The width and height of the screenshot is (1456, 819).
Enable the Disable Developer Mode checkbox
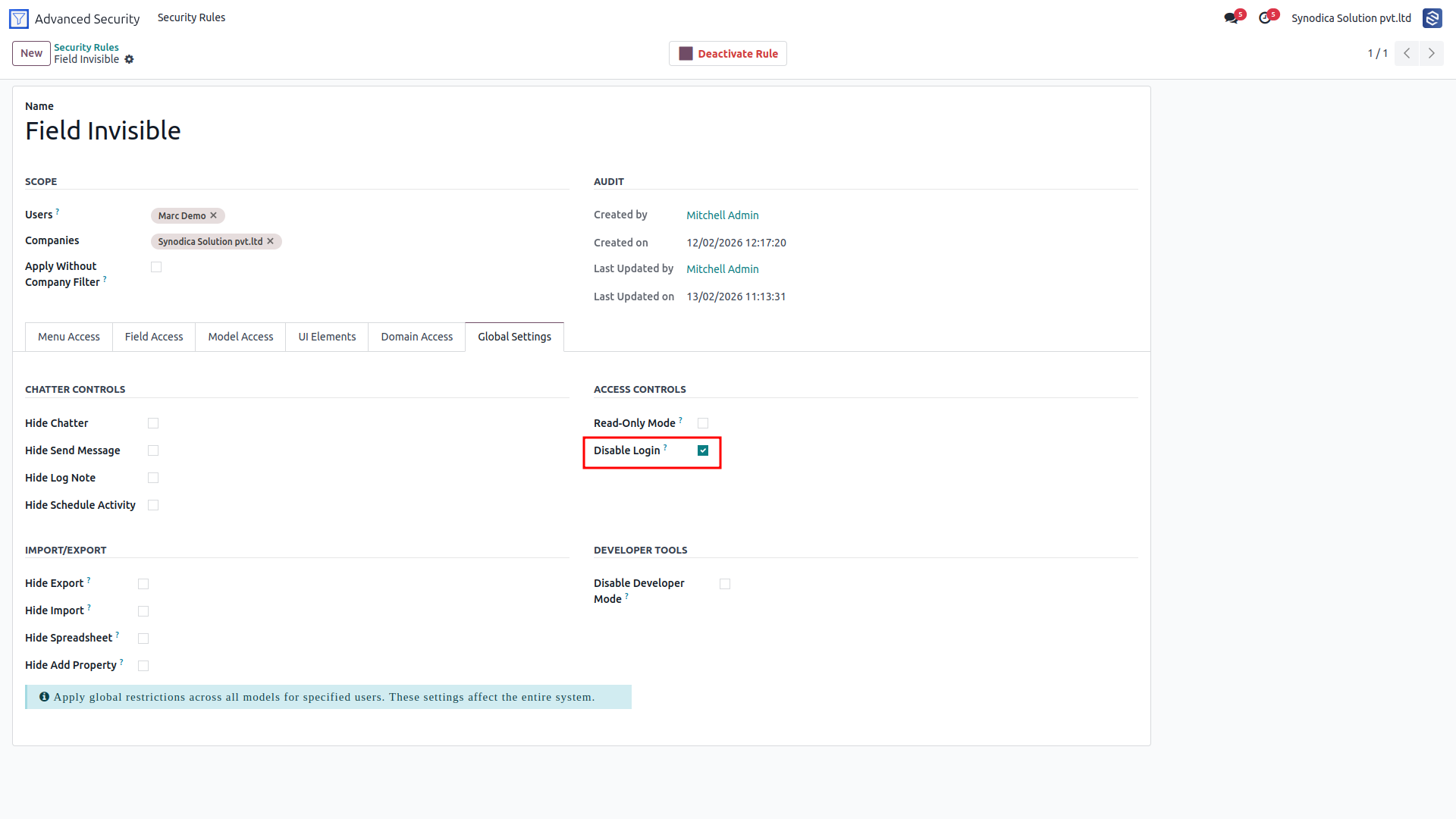tap(725, 584)
